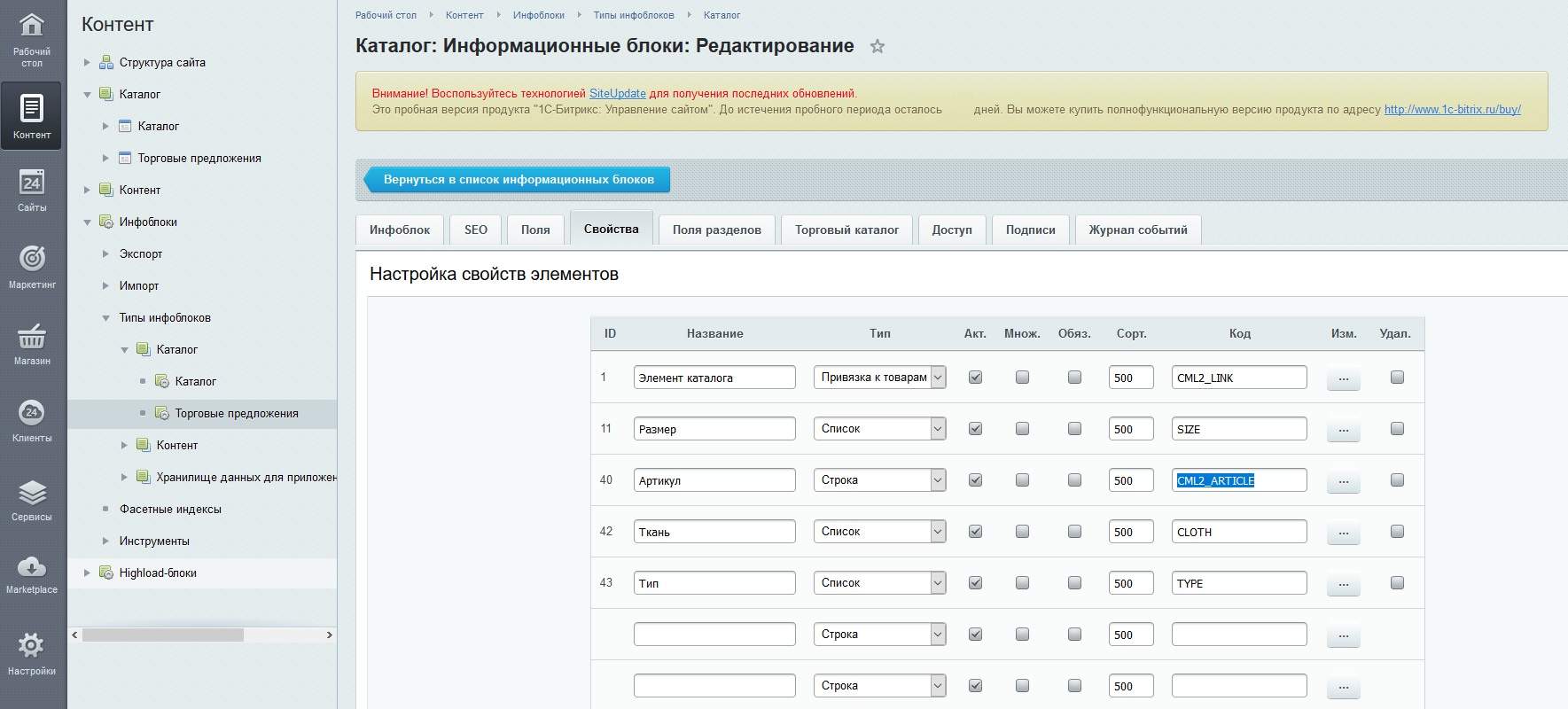The image size is (1568, 709).
Task: Click sort field of Ткань row
Action: pyautogui.click(x=1131, y=532)
